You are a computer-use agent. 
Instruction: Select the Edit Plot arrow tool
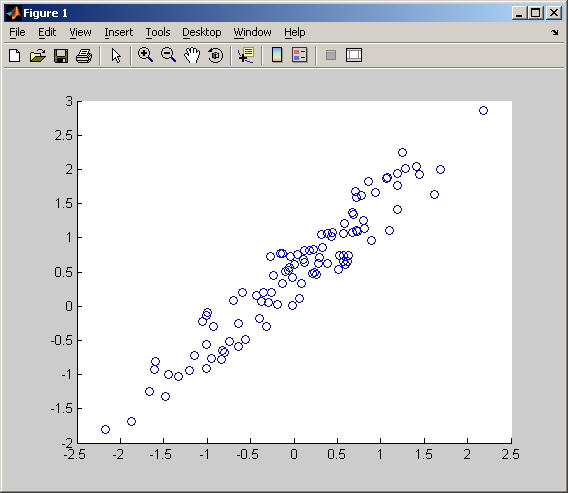(116, 55)
